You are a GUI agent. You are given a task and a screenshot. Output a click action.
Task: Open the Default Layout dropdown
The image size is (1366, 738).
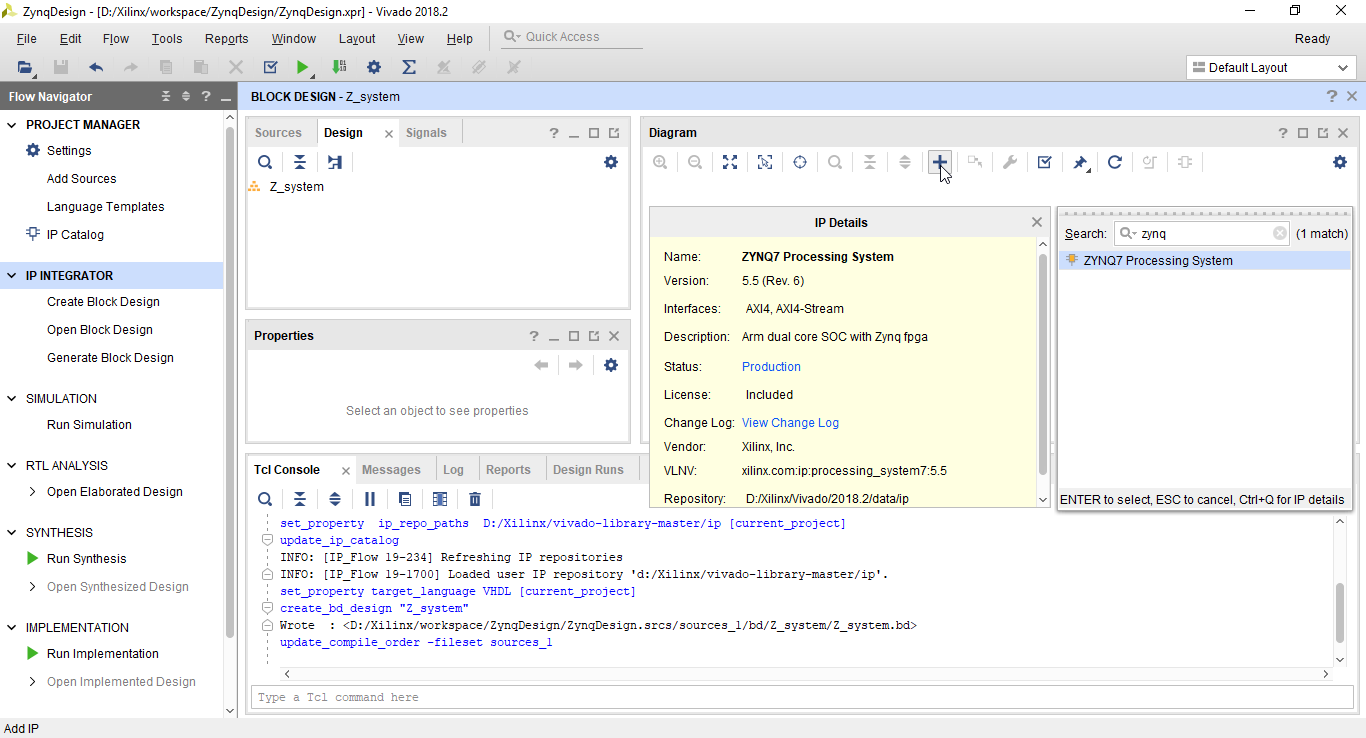[1270, 67]
